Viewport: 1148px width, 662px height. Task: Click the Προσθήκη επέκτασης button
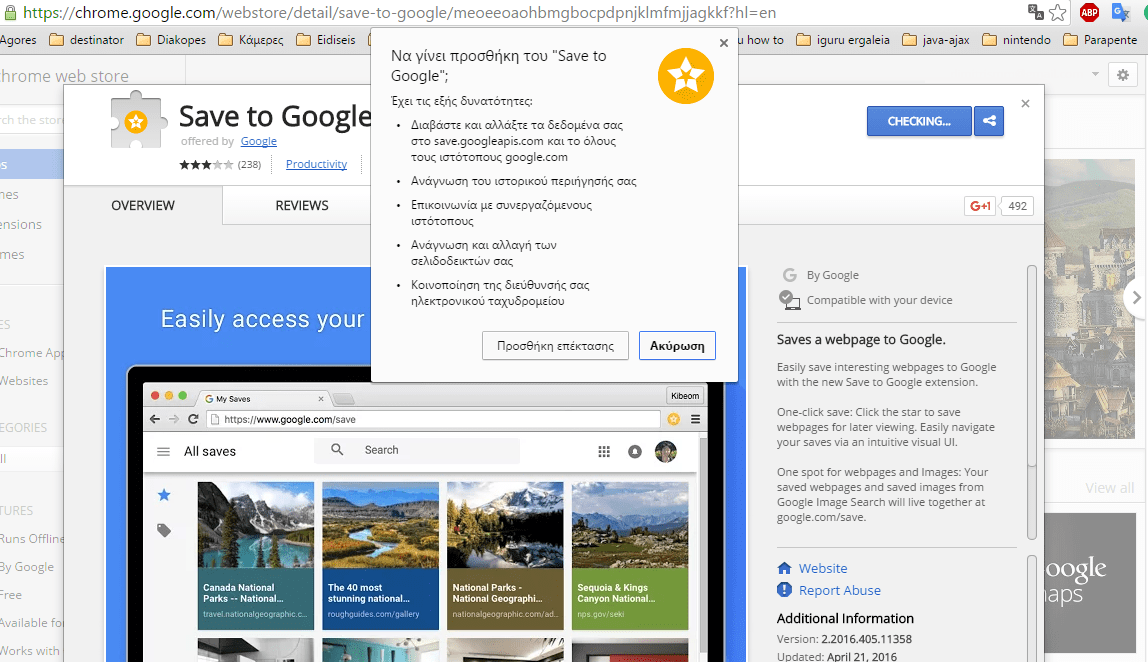[555, 346]
